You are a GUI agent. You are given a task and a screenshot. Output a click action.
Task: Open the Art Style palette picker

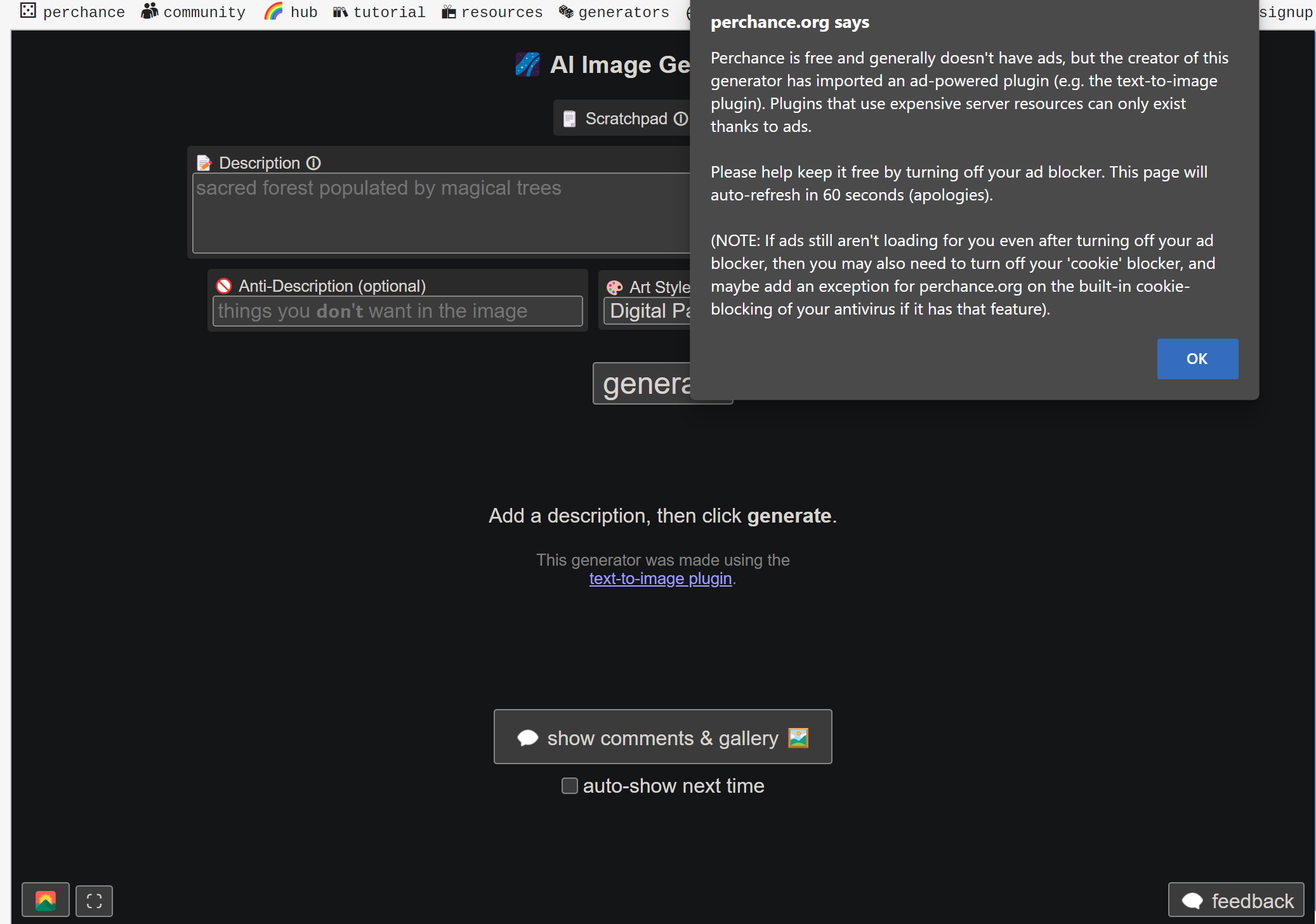point(614,287)
